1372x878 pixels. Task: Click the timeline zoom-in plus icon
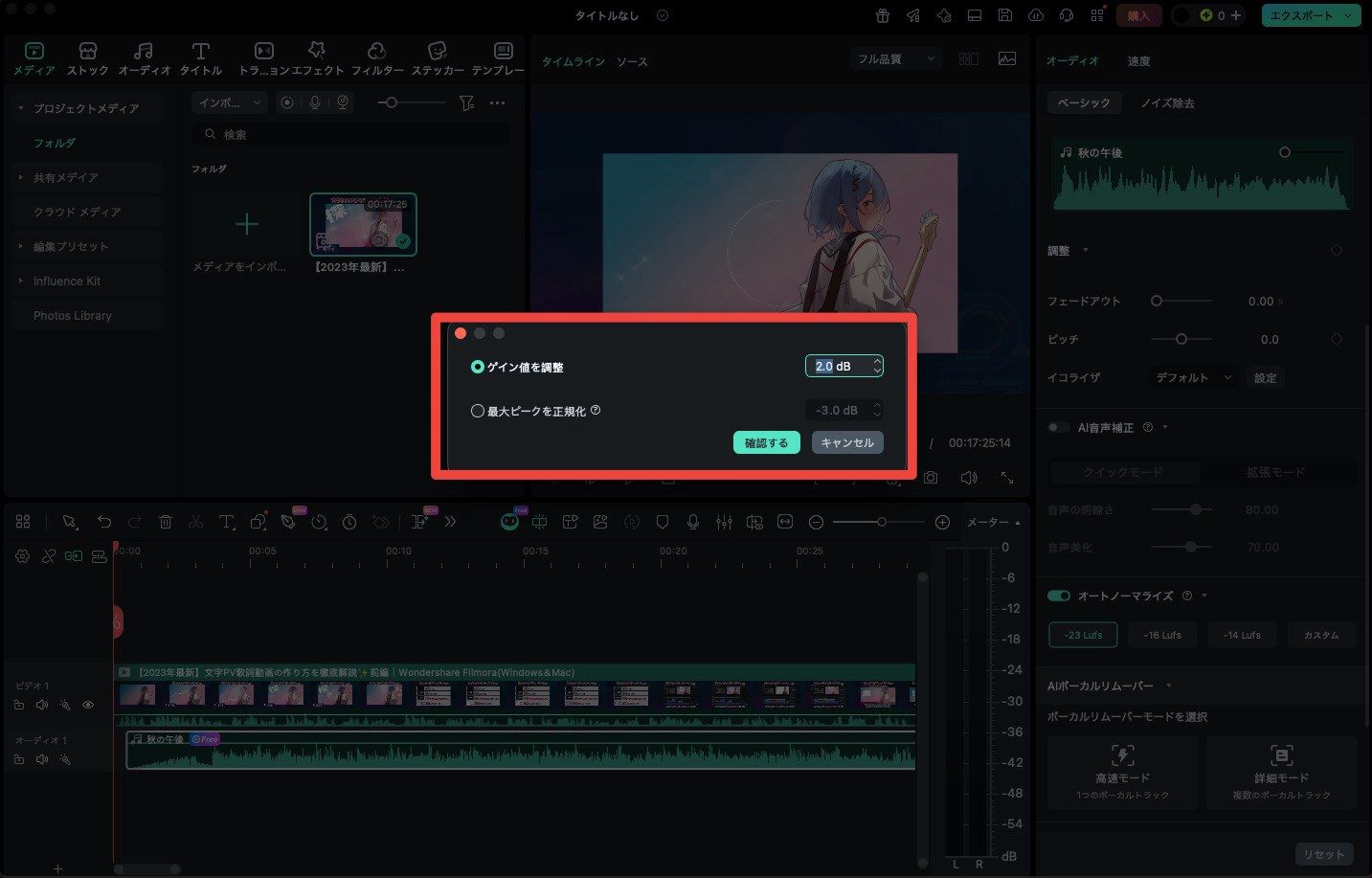(x=942, y=522)
